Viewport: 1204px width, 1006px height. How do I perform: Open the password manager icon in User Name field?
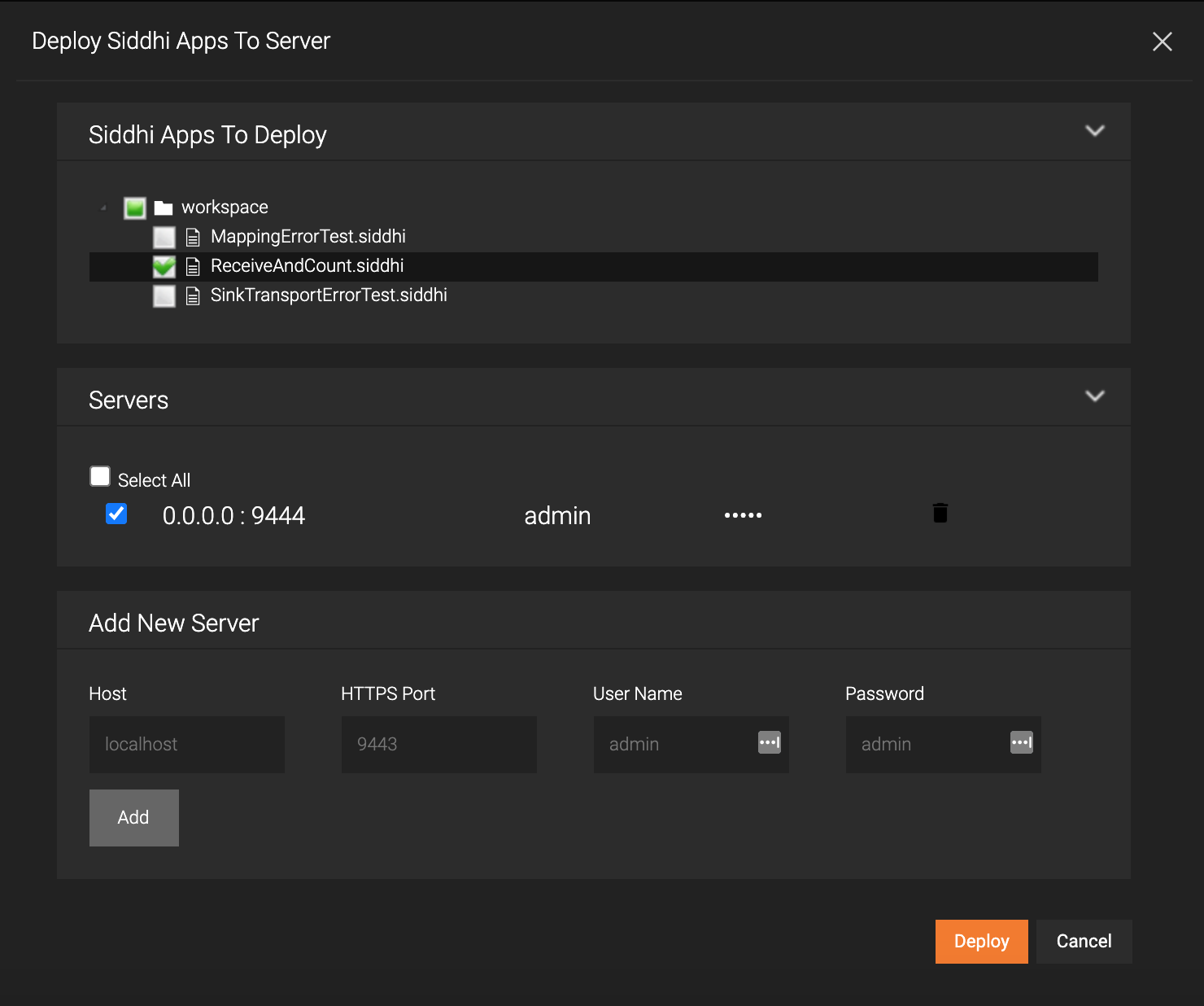(770, 742)
